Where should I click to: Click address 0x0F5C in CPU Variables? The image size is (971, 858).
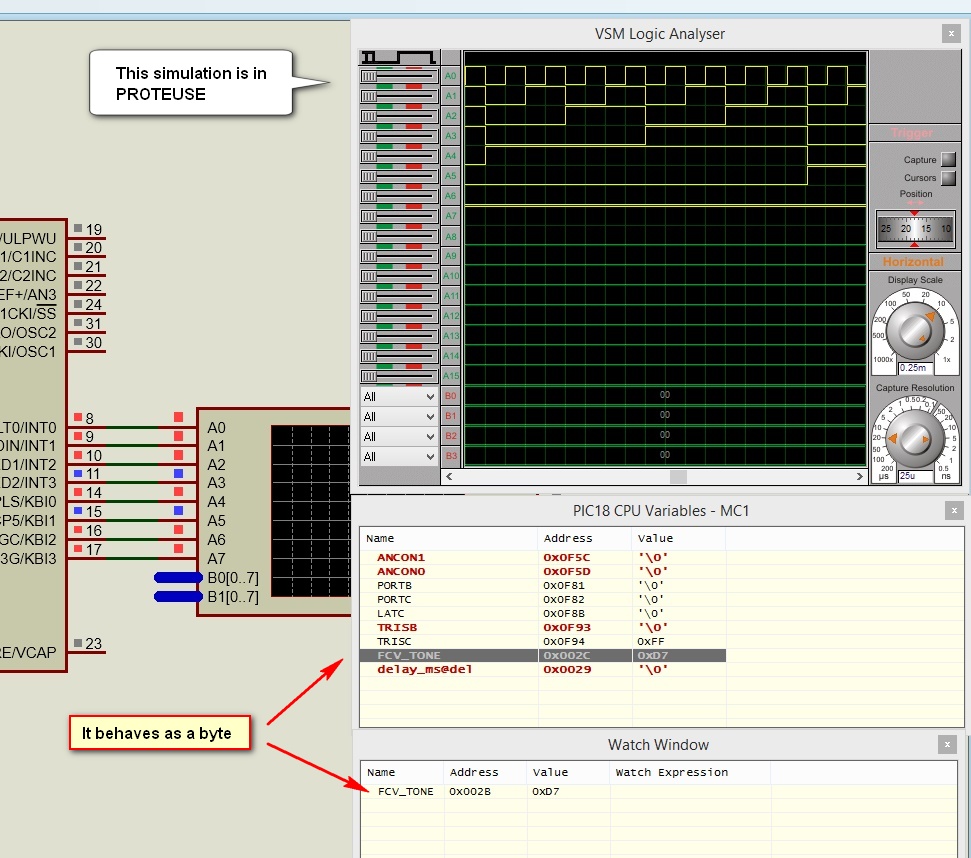[567, 558]
